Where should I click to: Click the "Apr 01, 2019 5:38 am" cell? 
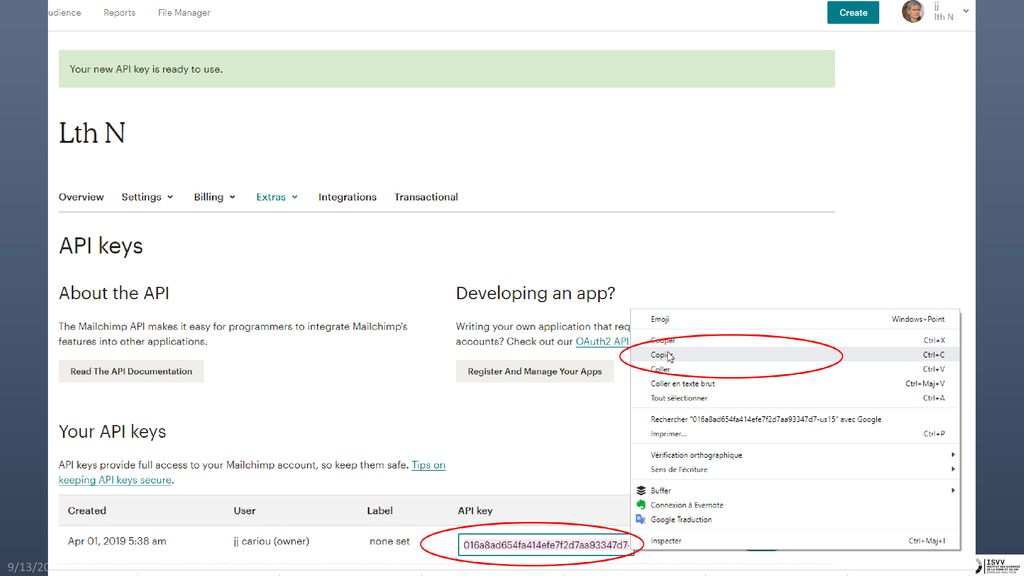point(117,541)
